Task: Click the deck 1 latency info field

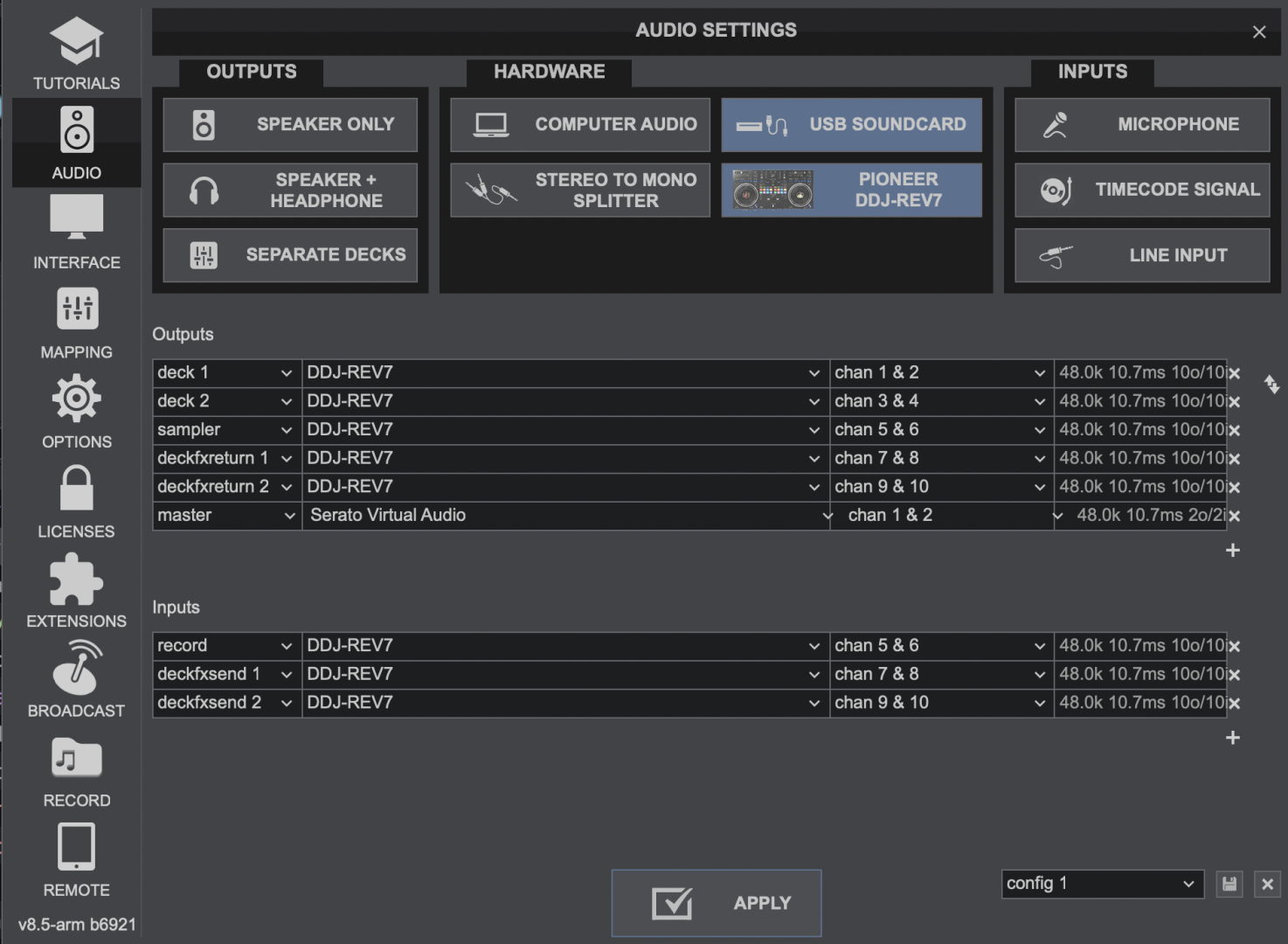Action: click(x=1140, y=373)
